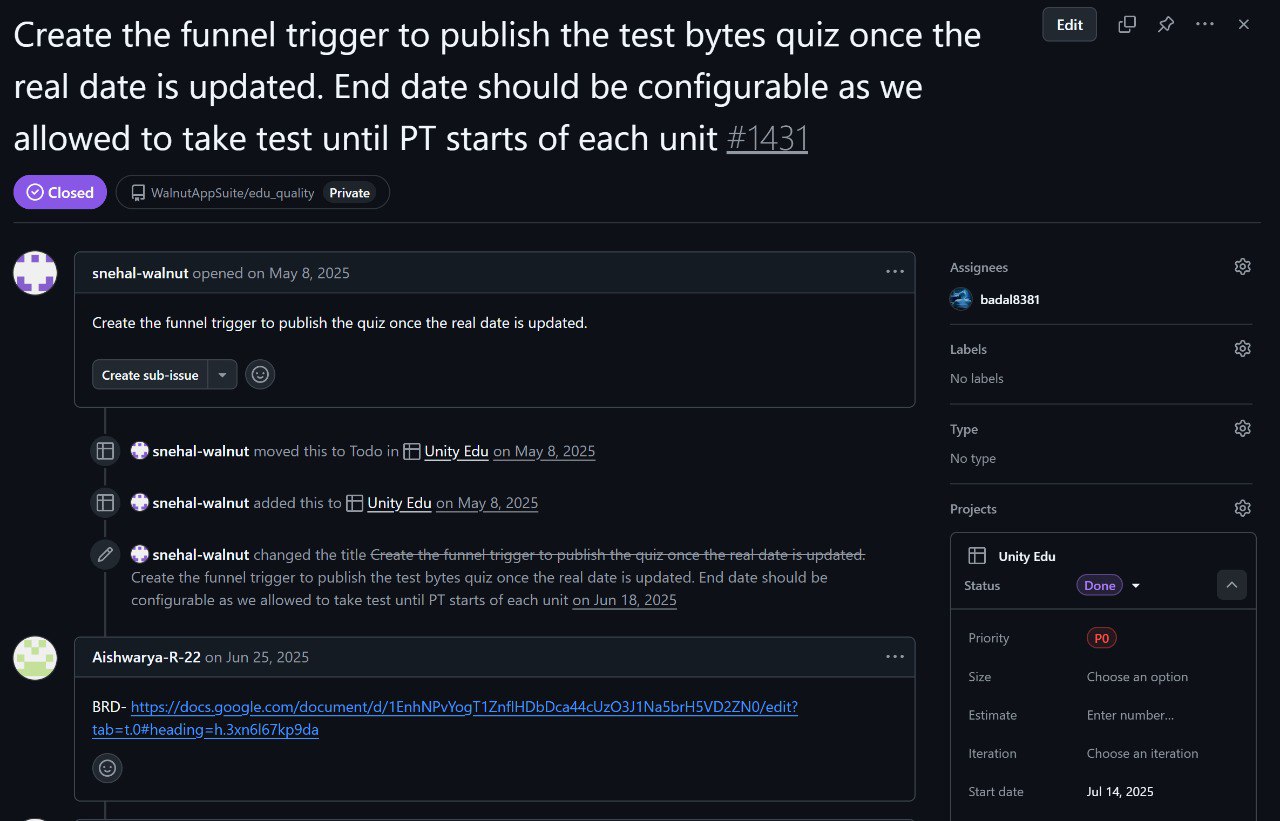Click badal8381's assignee avatar
Viewport: 1280px width, 821px height.
[961, 298]
